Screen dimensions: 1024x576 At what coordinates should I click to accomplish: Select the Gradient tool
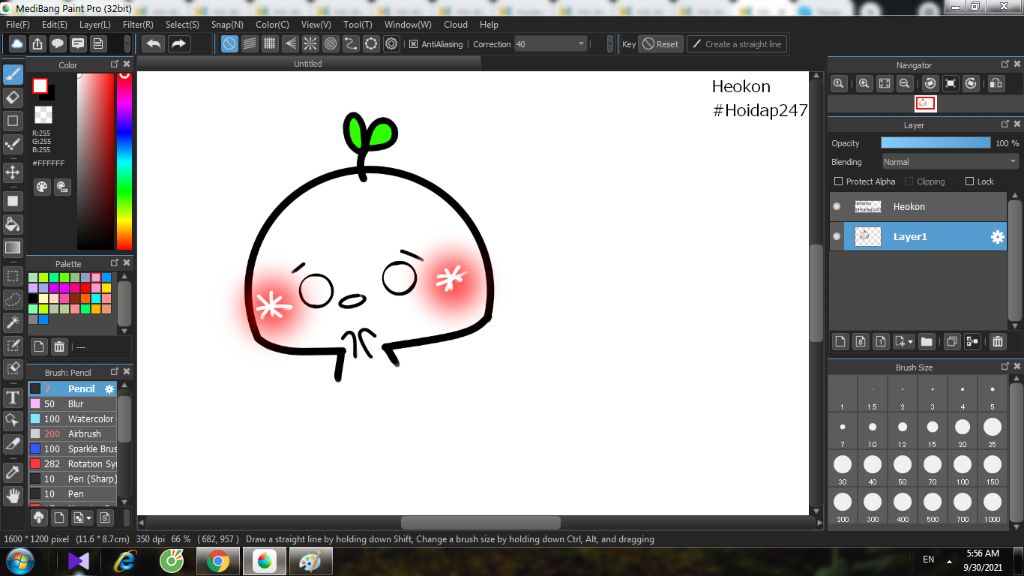click(12, 248)
